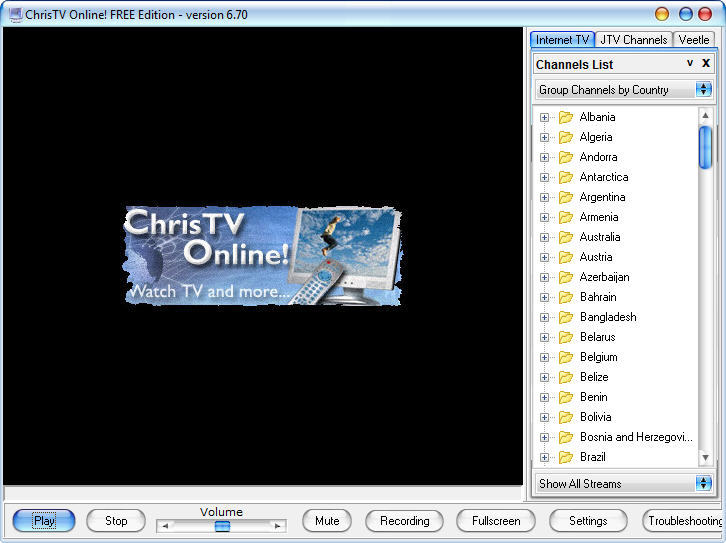Increase volume with right arrow
Image resolution: width=726 pixels, height=543 pixels.
(x=277, y=526)
